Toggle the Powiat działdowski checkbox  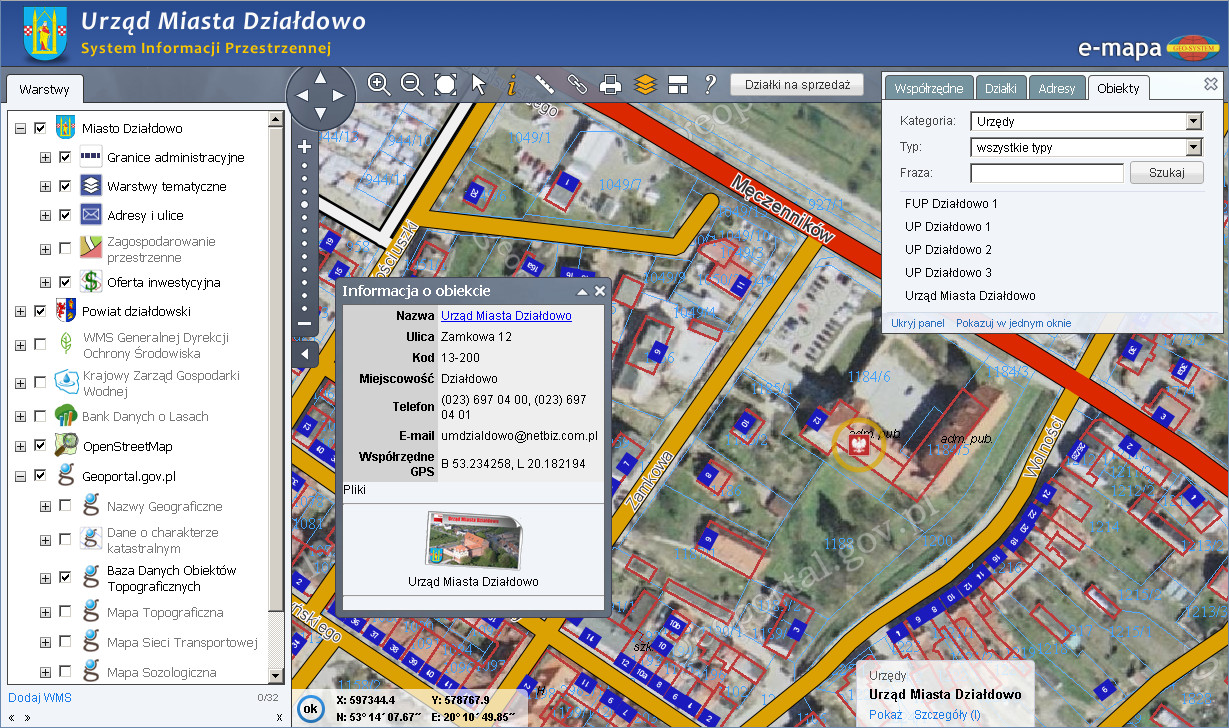[40, 311]
